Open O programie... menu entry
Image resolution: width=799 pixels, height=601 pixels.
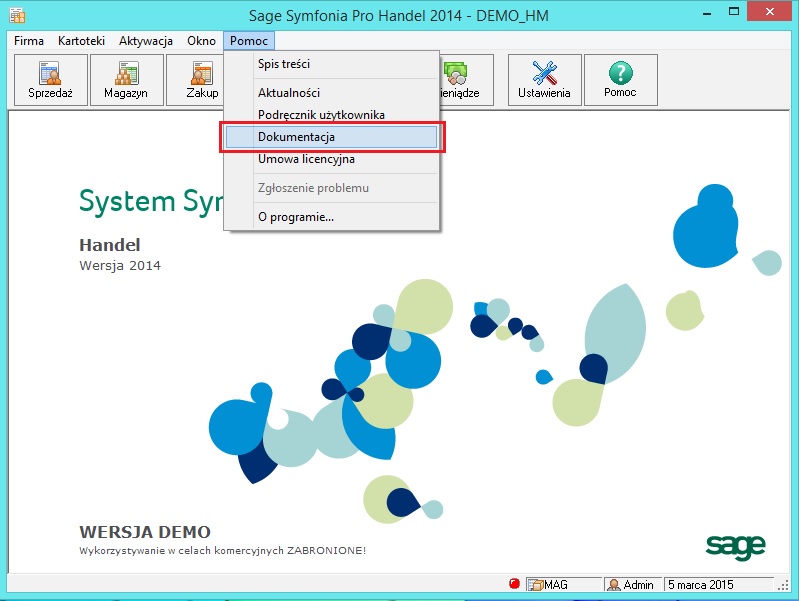tap(331, 217)
